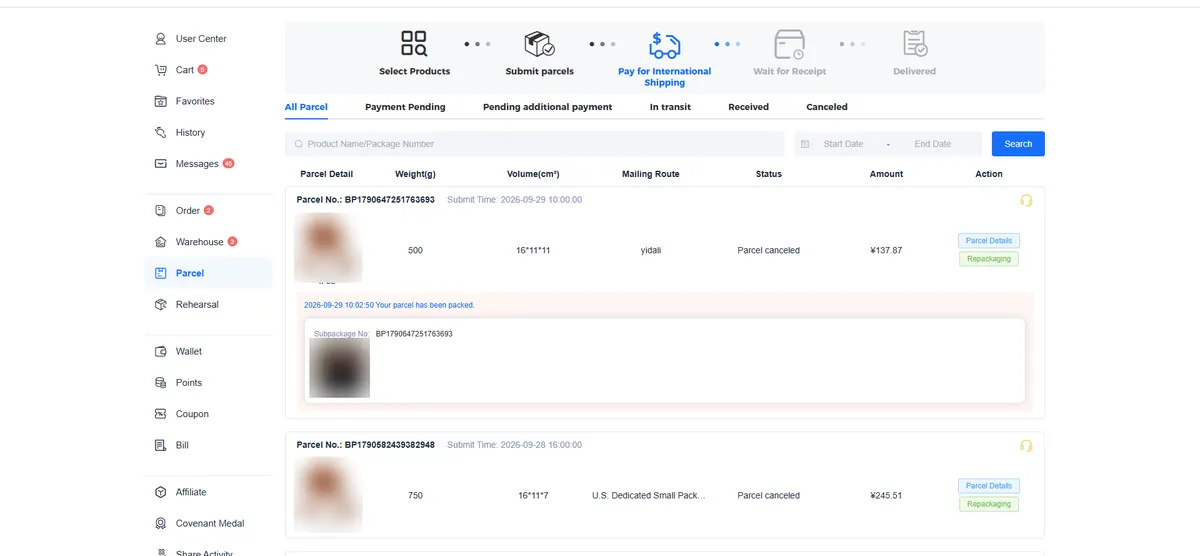
Task: Click the yidali mailing route cell
Action: point(651,250)
